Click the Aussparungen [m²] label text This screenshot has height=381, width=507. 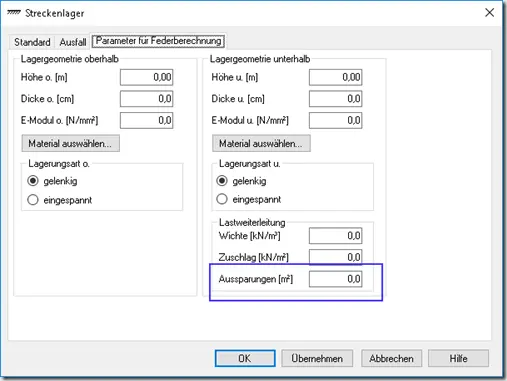(x=256, y=279)
